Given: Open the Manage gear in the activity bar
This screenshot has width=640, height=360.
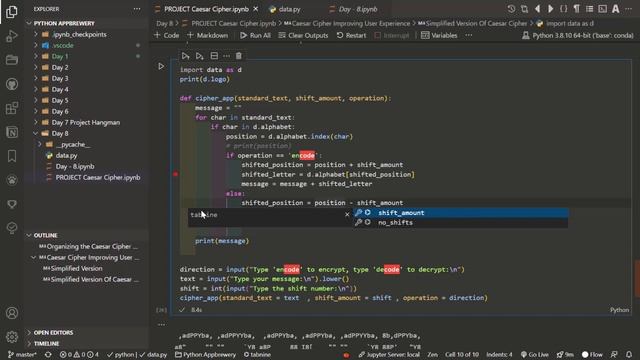Looking at the screenshot, I should click(x=12, y=337).
